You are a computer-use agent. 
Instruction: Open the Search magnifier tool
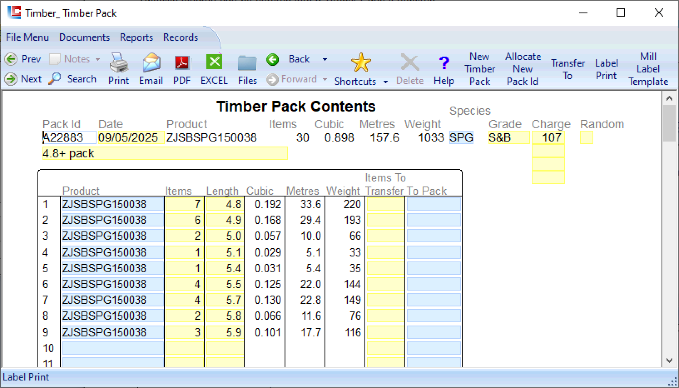(72, 79)
